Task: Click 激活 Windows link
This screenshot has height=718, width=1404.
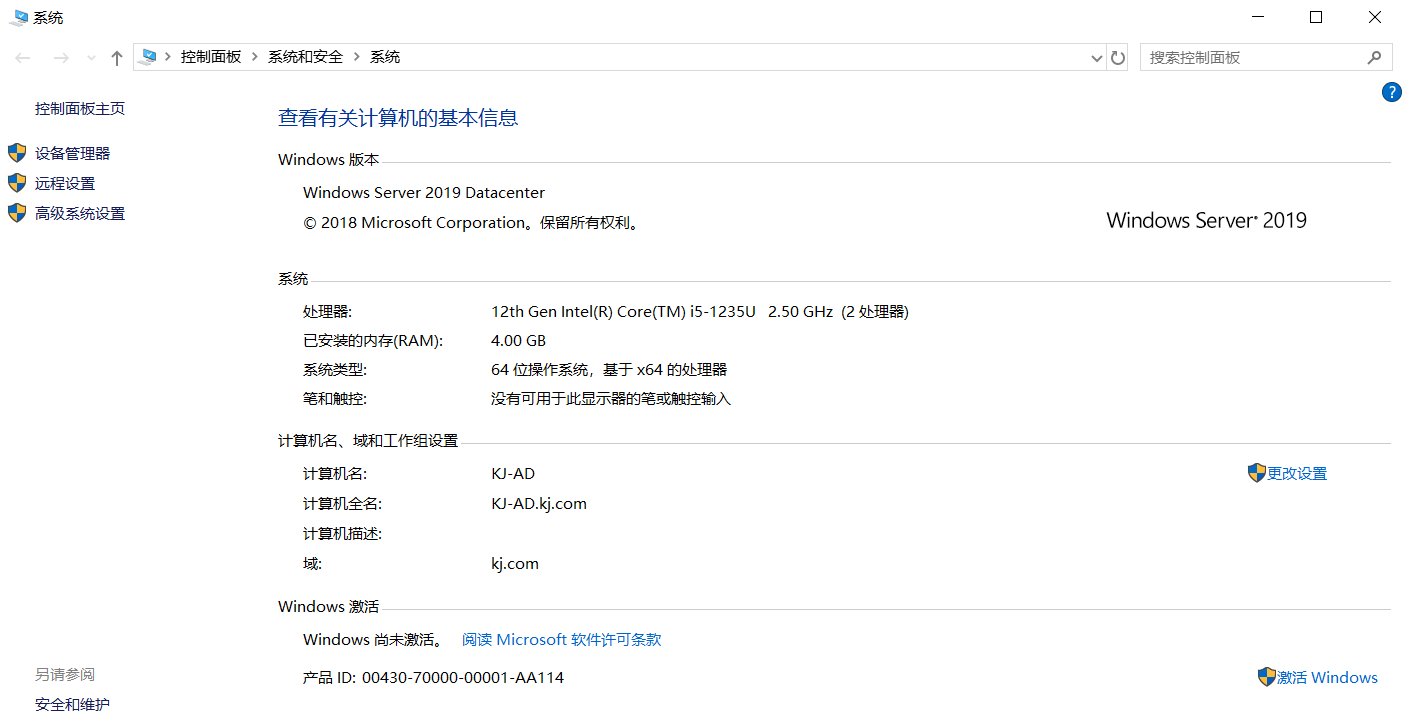Action: pos(1328,677)
